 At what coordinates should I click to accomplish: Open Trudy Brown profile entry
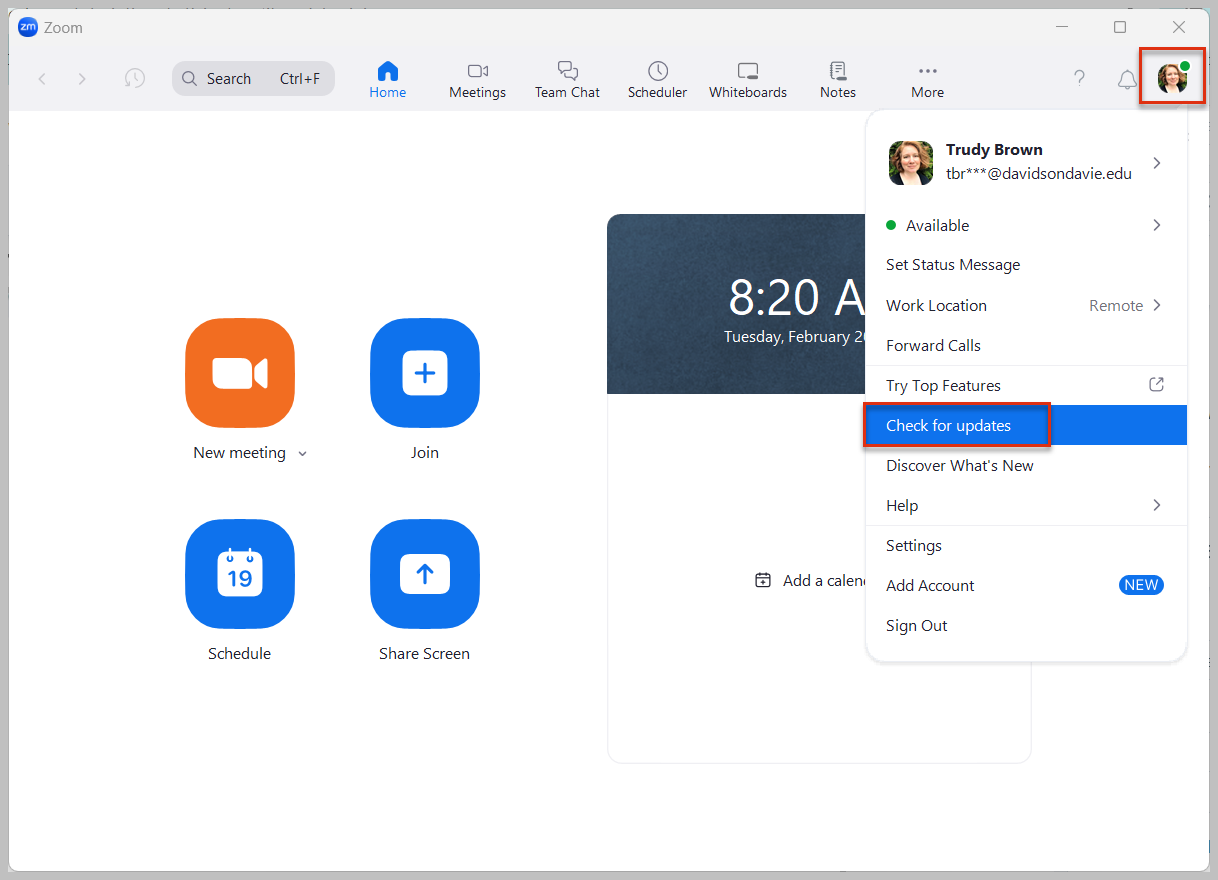tap(1026, 162)
